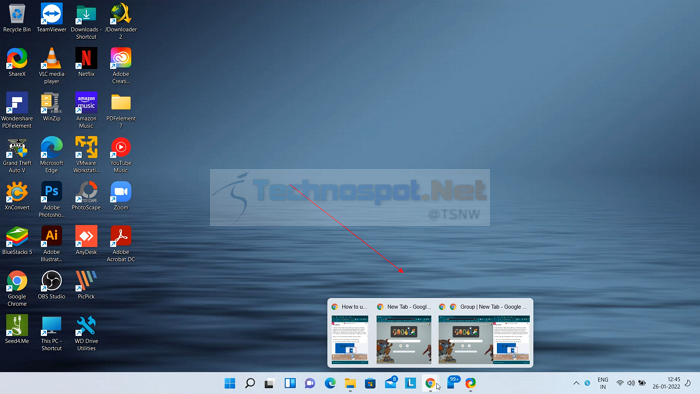Open ENG IN language switcher
The width and height of the screenshot is (700, 394).
(x=603, y=383)
